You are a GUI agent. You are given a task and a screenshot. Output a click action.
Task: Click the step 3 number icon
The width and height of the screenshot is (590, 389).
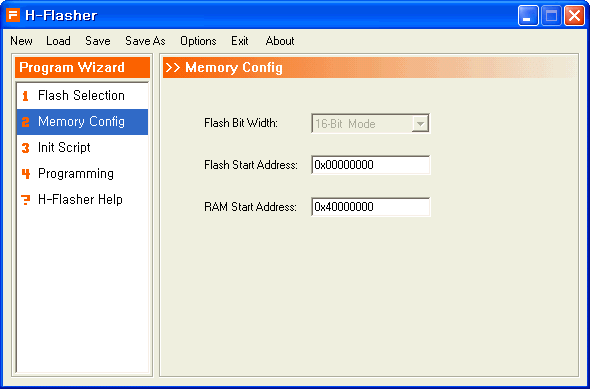click(x=26, y=148)
